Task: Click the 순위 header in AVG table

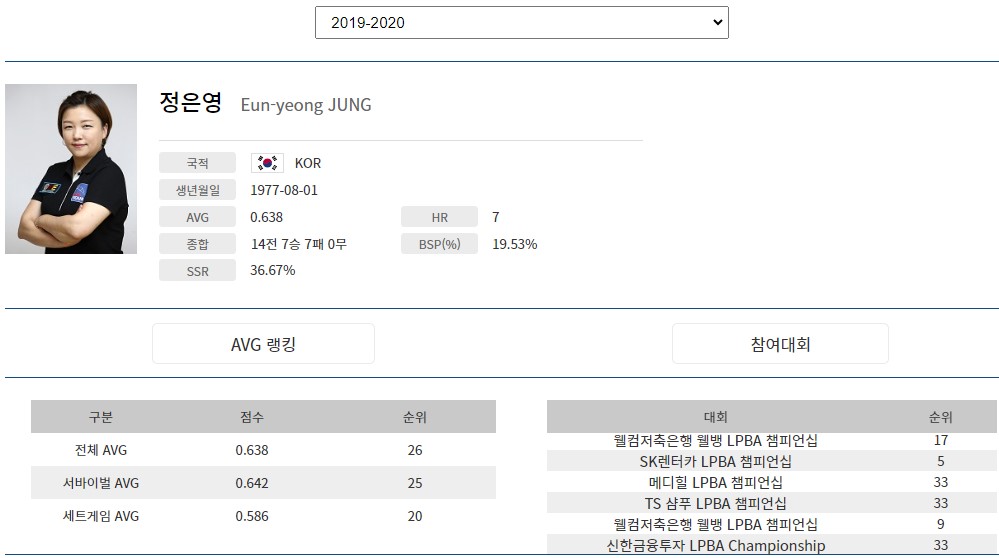Action: pyautogui.click(x=415, y=417)
